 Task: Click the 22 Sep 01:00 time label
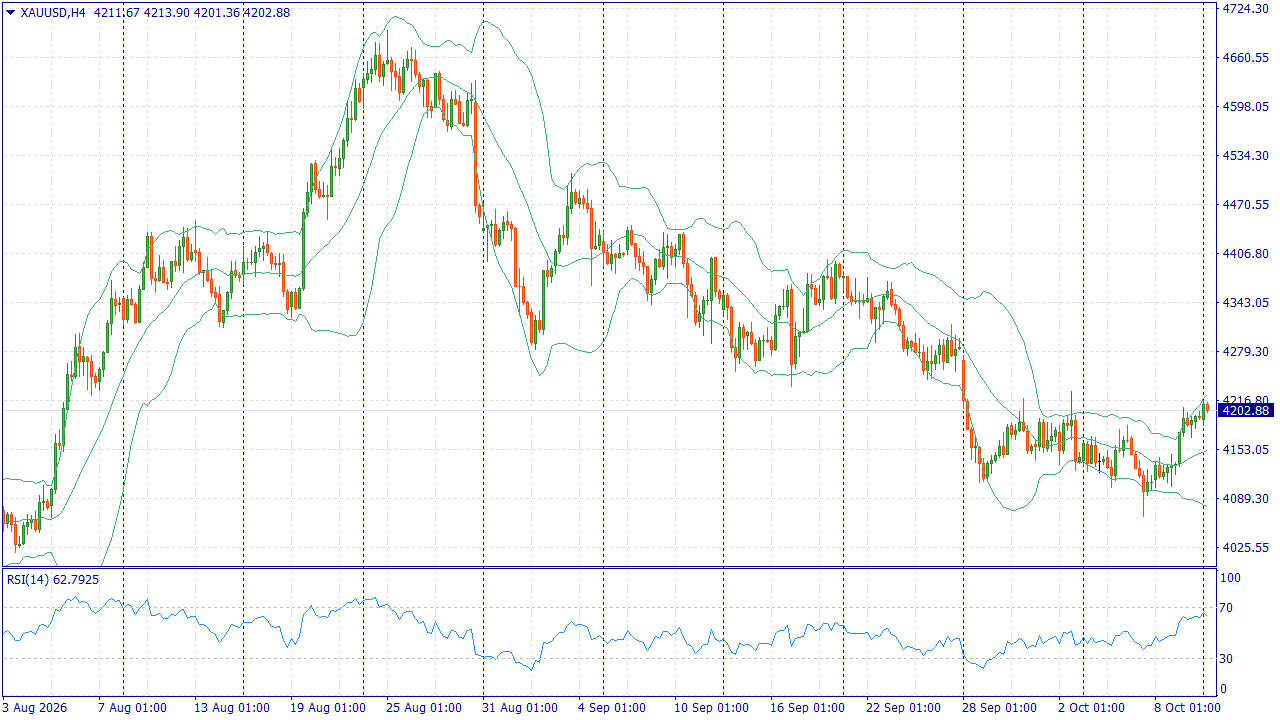click(902, 708)
